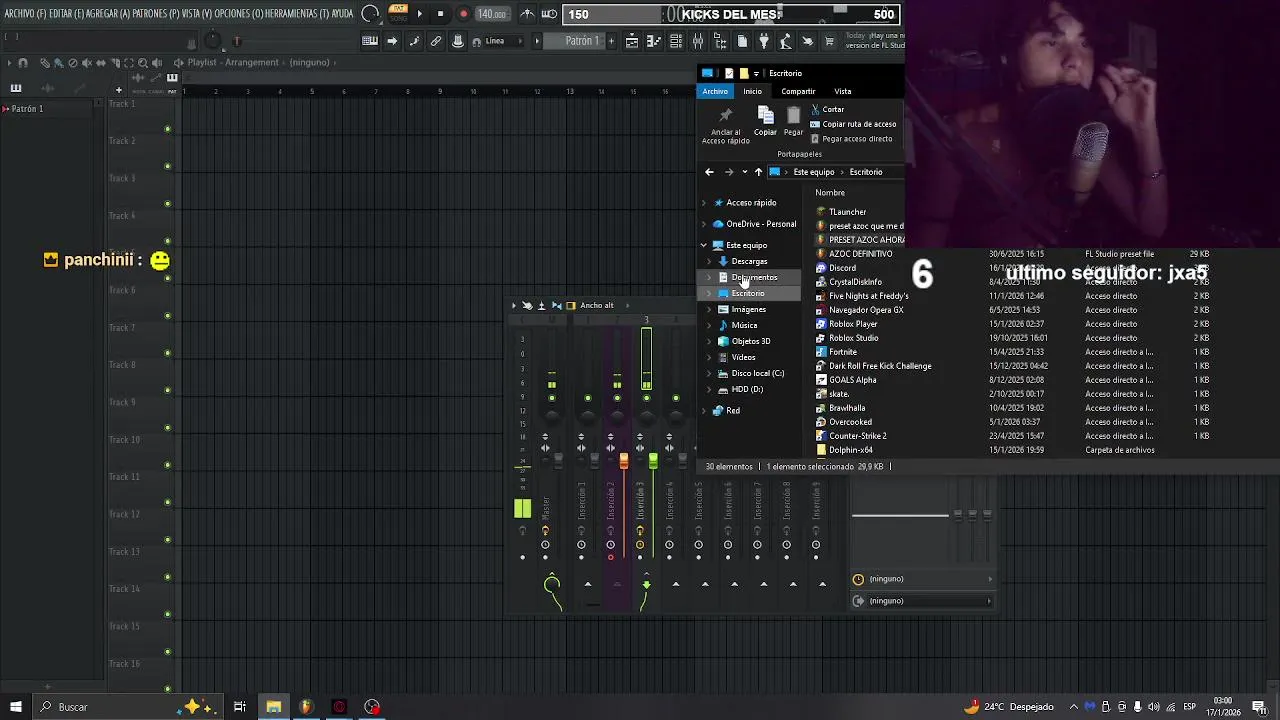The image size is (1280, 720).
Task: Expand OneDrive - Personal tree node
Action: point(704,224)
